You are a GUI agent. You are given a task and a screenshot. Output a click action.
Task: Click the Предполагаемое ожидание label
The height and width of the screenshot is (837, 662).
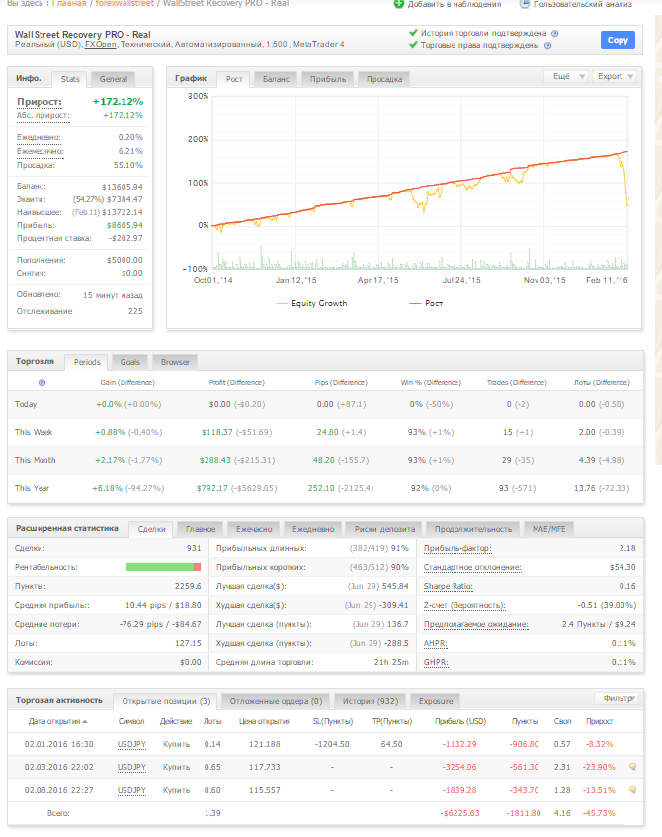point(476,624)
